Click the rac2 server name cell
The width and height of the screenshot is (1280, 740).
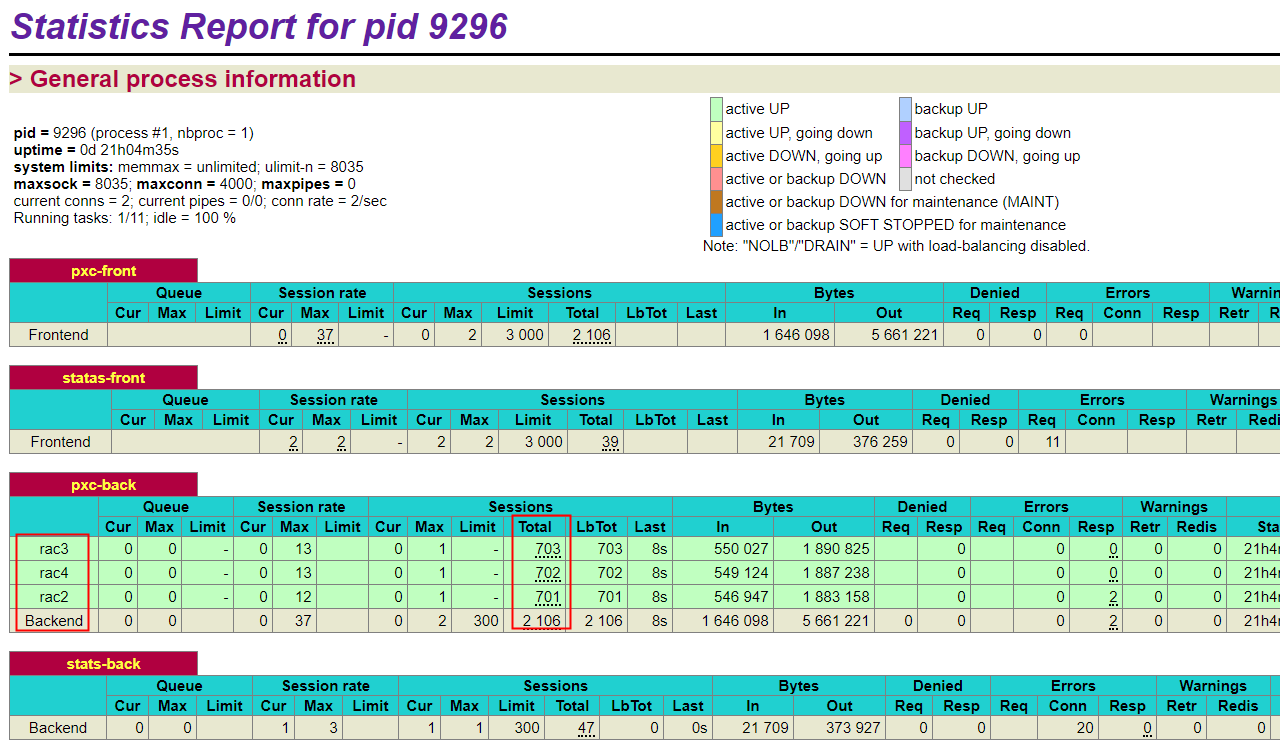pos(54,597)
